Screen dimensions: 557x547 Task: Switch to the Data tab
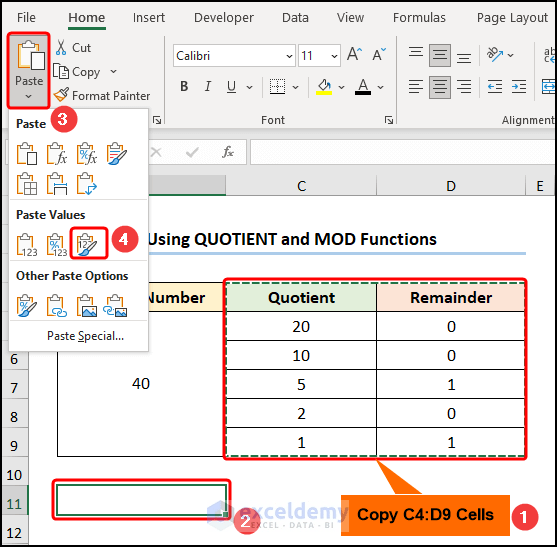(x=295, y=17)
